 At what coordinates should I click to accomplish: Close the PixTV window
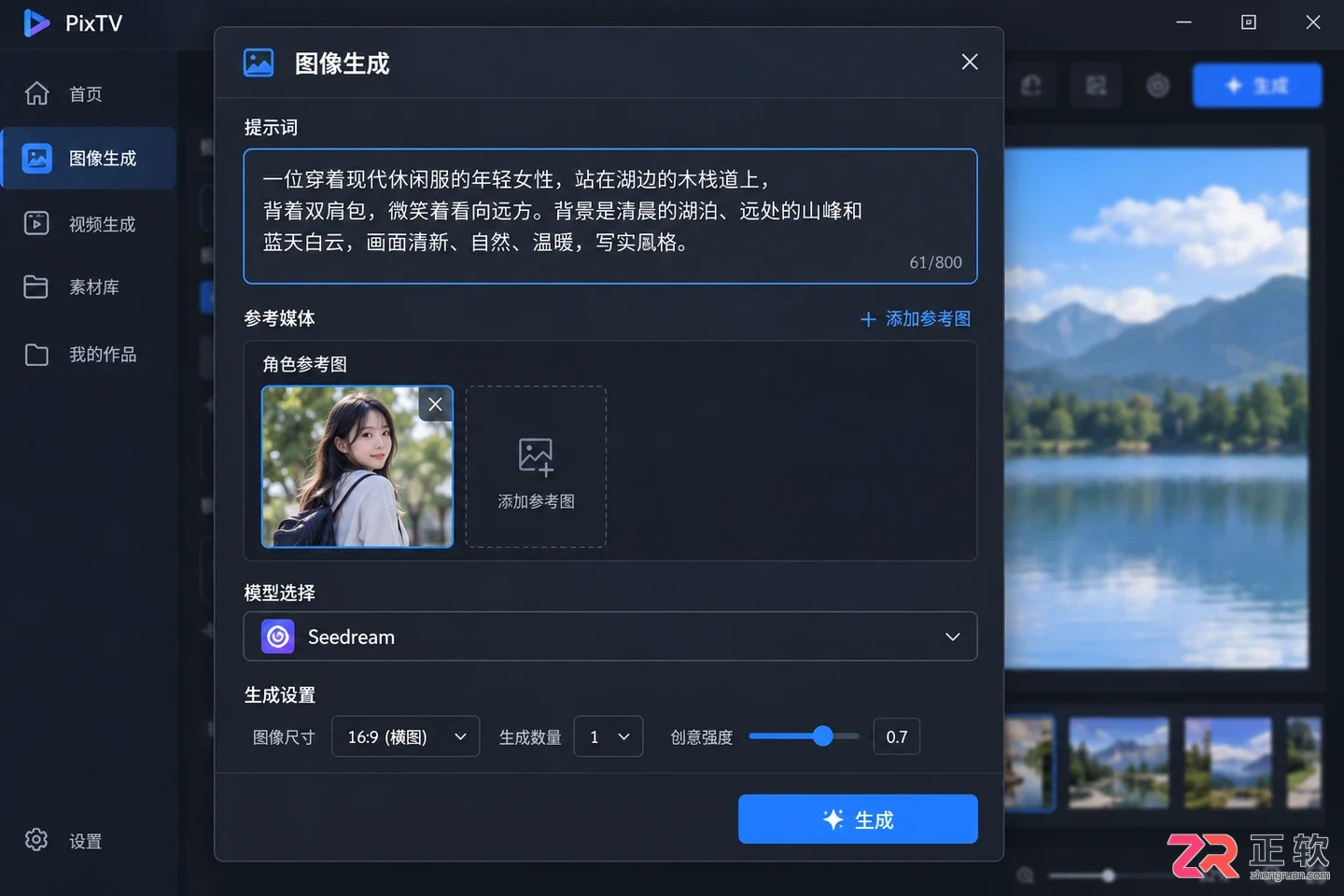pos(1313,22)
